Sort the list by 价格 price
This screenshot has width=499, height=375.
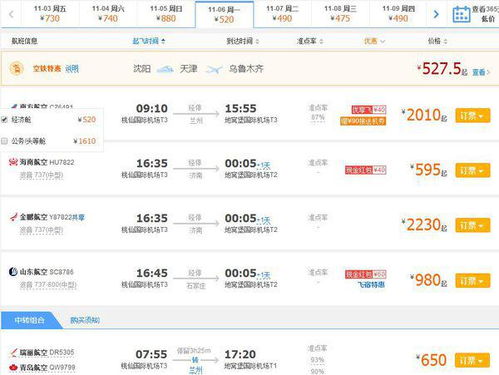pos(437,41)
